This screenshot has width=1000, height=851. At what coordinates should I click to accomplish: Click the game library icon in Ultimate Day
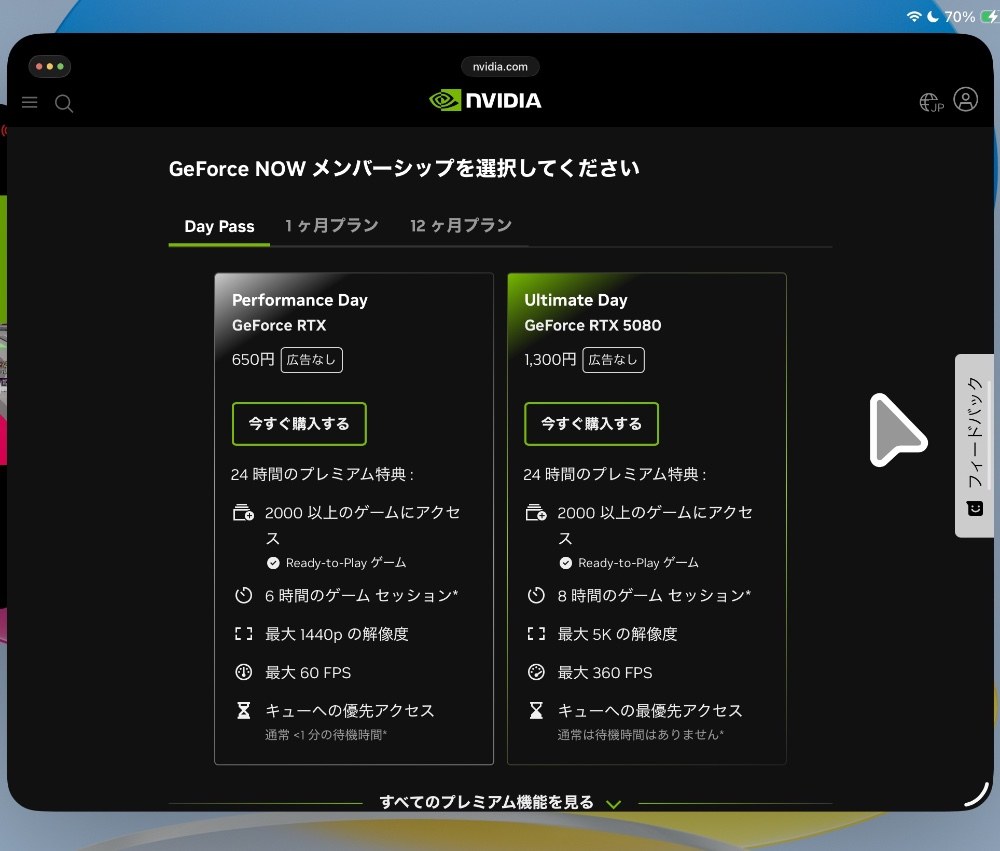(536, 512)
